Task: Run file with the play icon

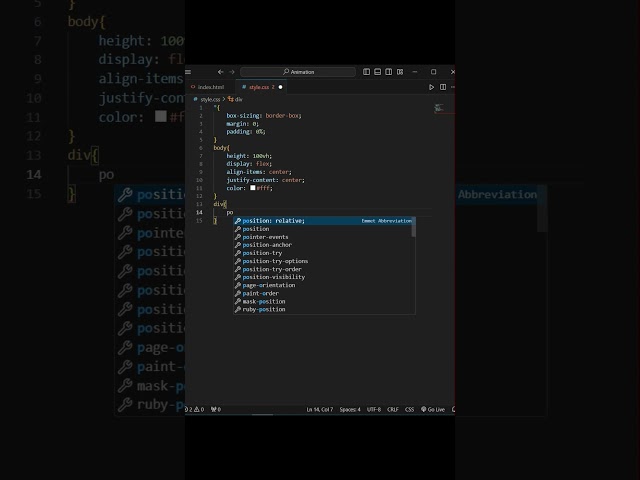Action: click(431, 87)
